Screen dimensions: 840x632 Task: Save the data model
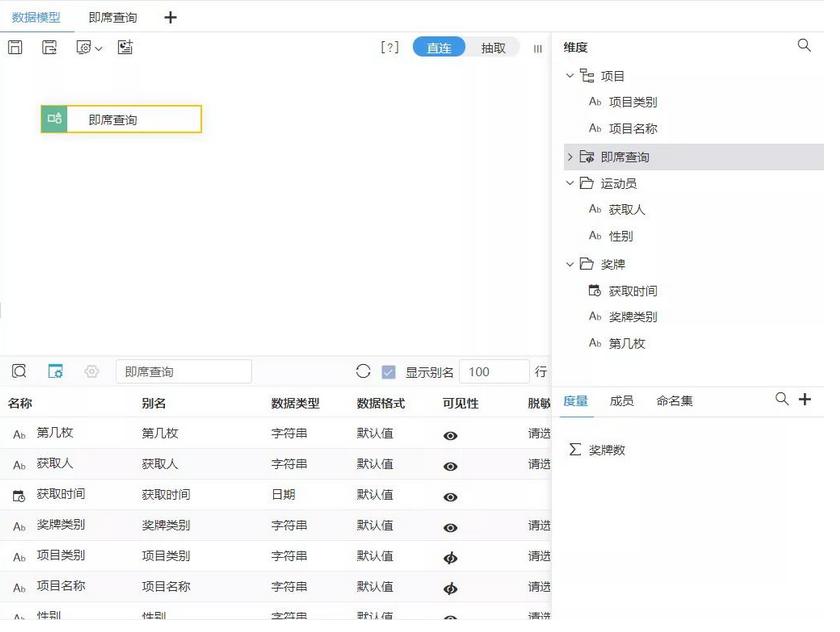[x=15, y=47]
